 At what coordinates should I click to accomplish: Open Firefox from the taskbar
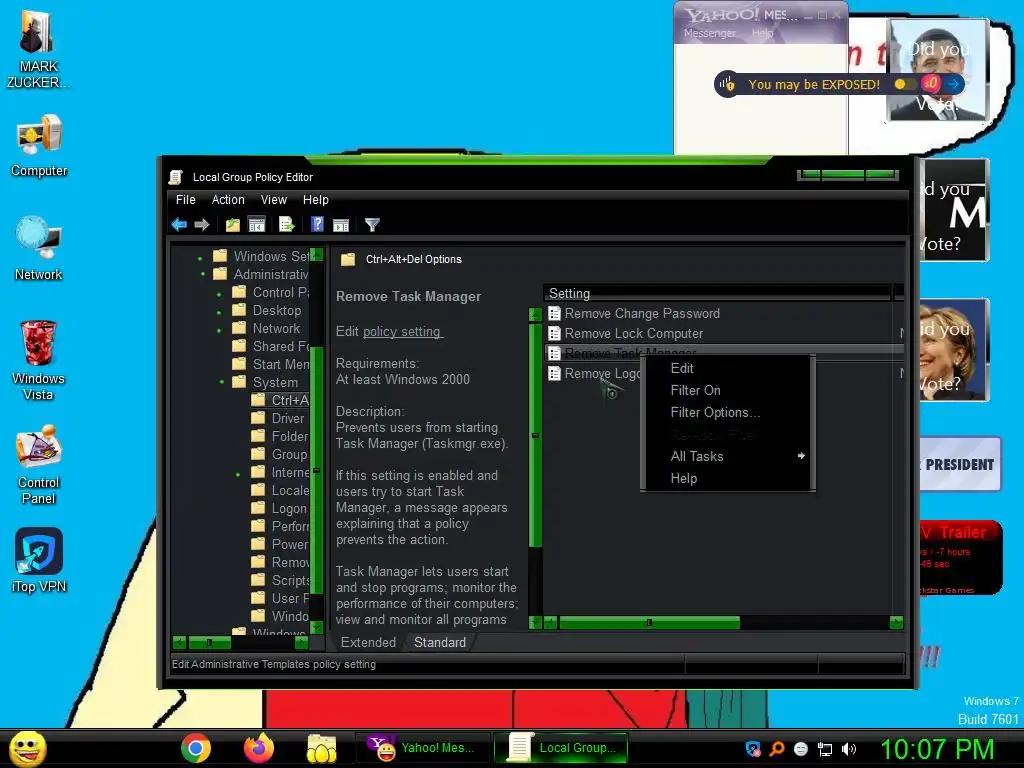tap(259, 748)
